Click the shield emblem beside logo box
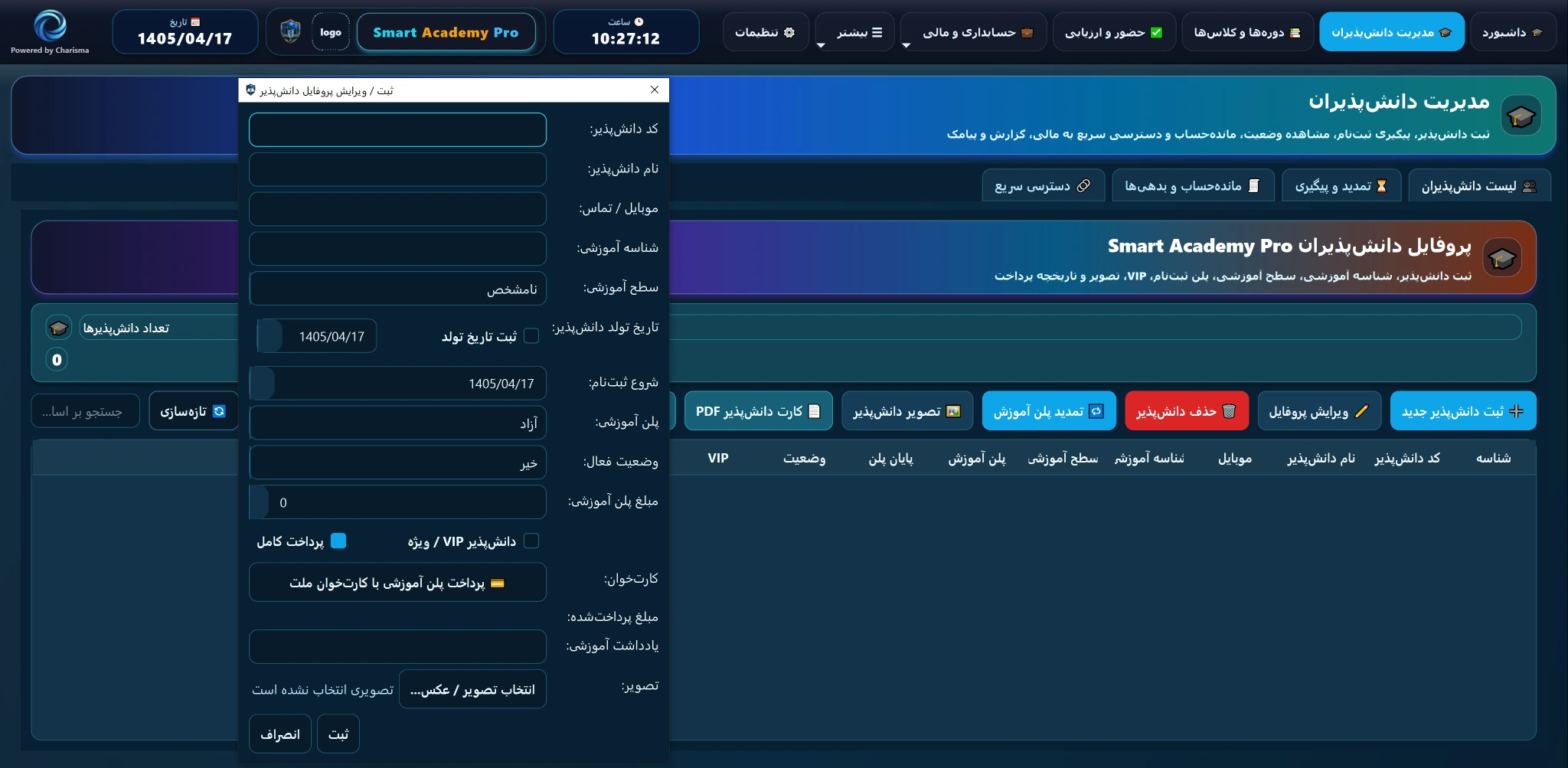The height and width of the screenshot is (768, 1568). click(290, 31)
